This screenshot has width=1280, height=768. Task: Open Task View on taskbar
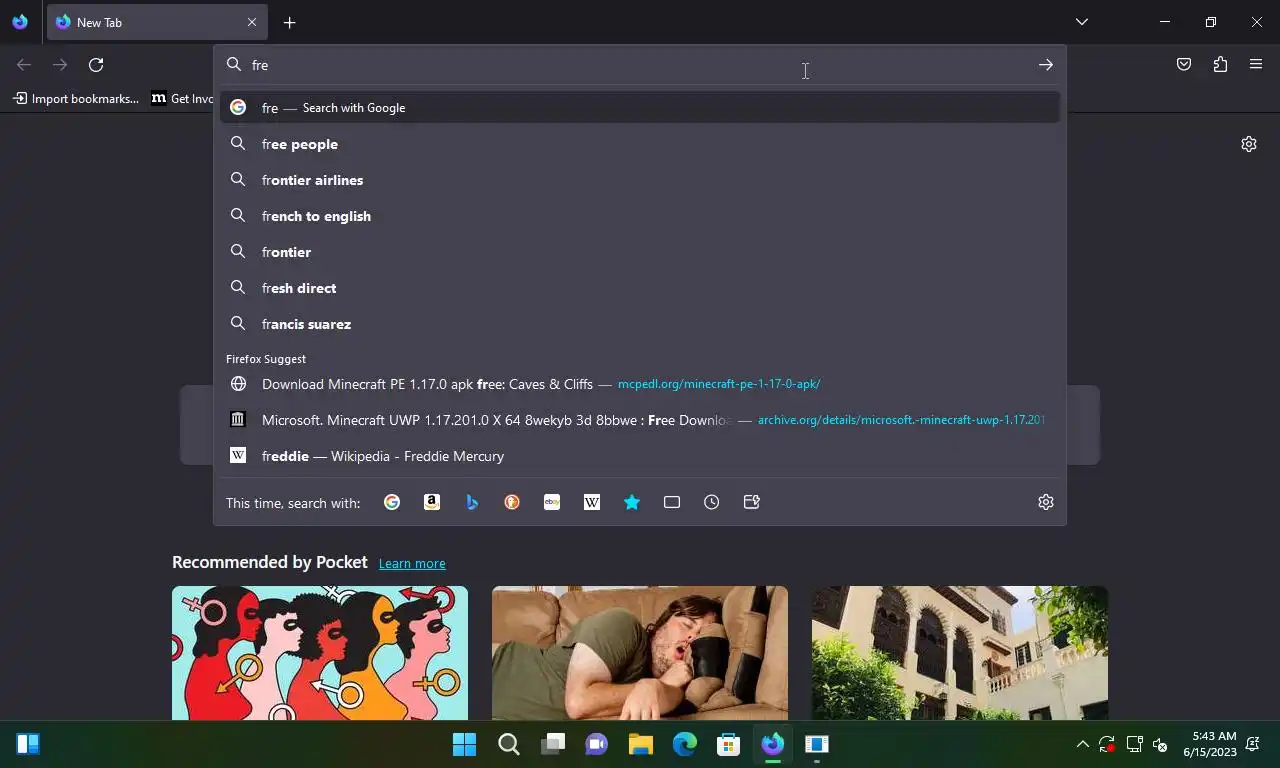coord(553,744)
